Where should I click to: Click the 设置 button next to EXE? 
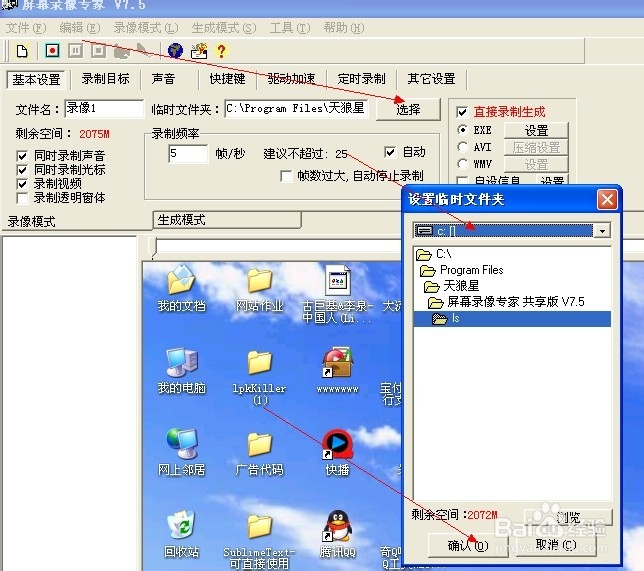point(536,131)
